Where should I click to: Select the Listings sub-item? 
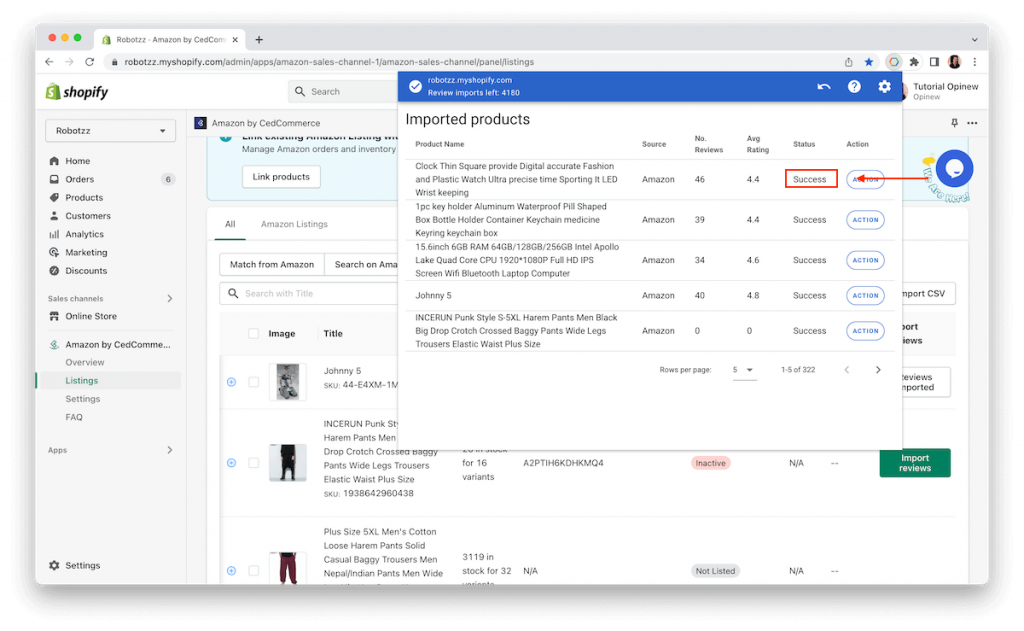tap(81, 381)
